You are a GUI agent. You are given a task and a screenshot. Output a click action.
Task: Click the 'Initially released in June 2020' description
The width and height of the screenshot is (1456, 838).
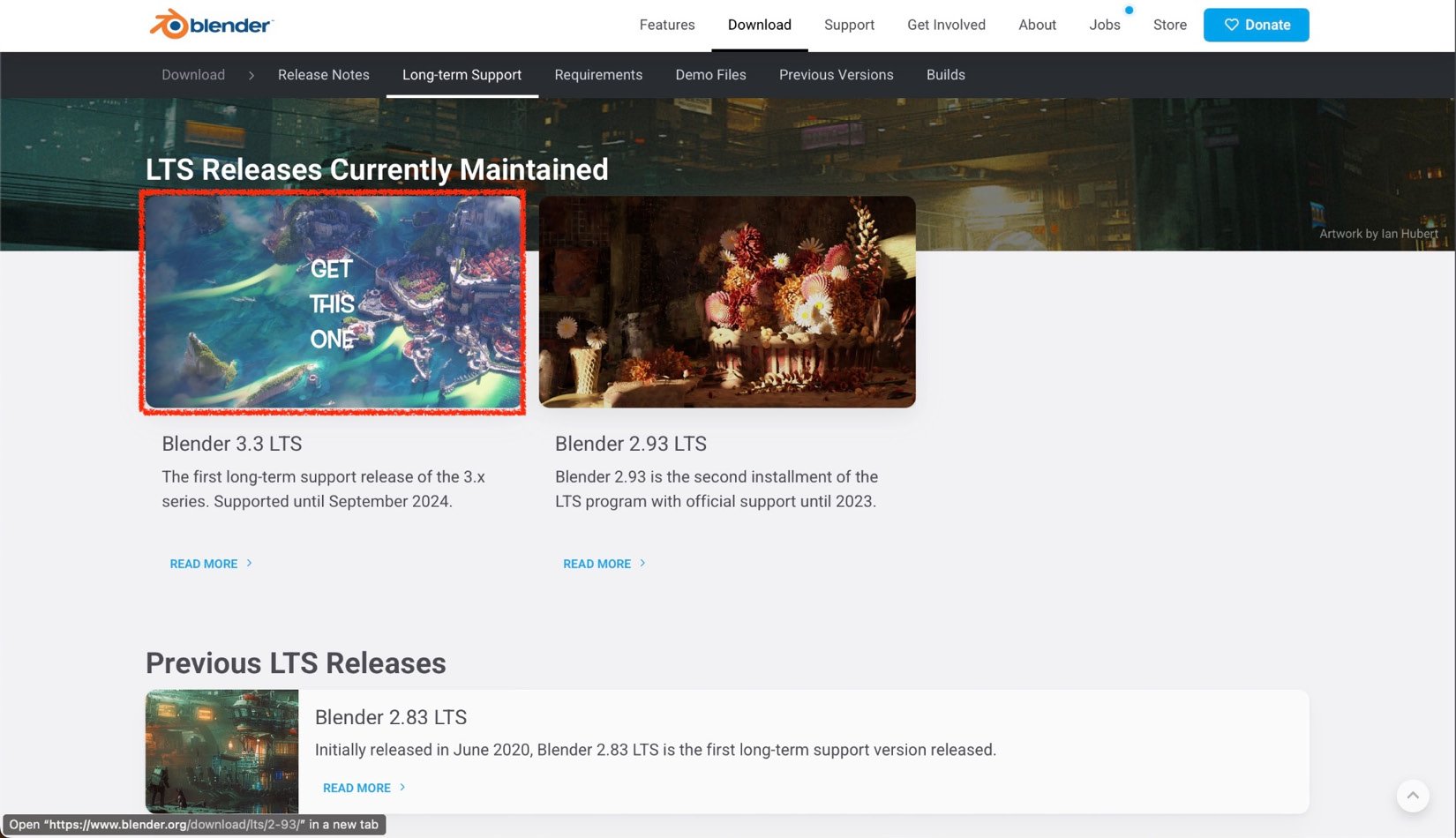click(656, 750)
